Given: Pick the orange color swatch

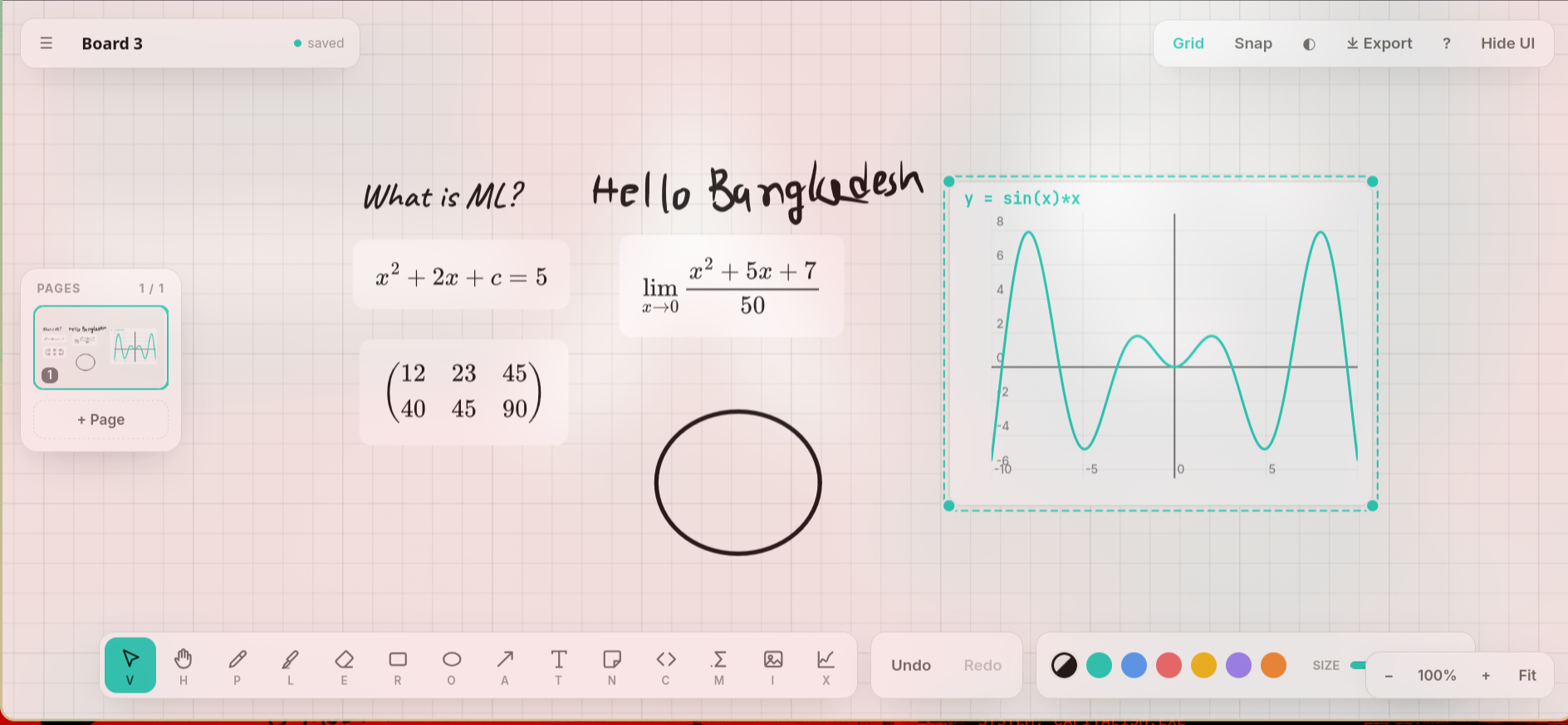Looking at the screenshot, I should (x=1273, y=665).
